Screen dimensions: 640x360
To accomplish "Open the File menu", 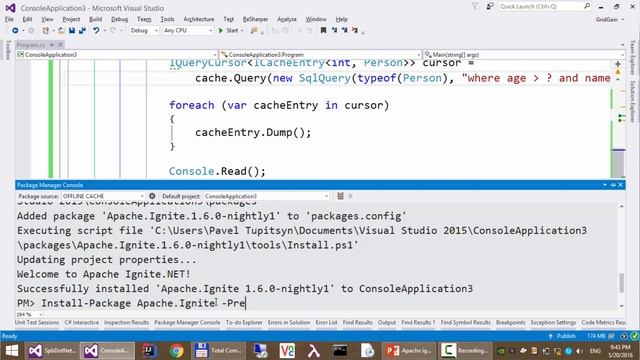I will pos(9,19).
